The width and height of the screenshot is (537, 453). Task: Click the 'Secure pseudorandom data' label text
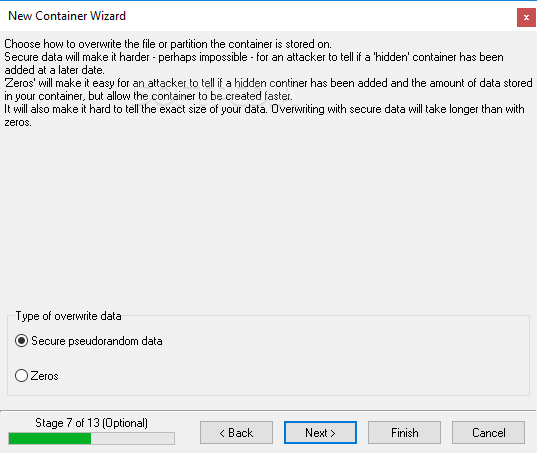(97, 341)
